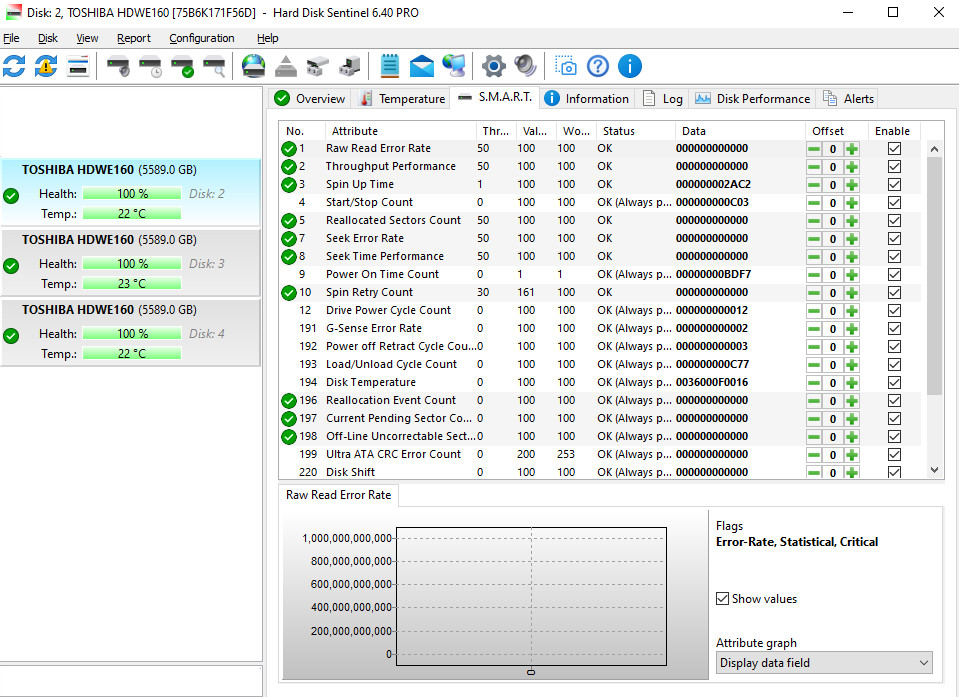Click green minus for Power On Time Count offset
Screen dimensions: 959x697
813,275
